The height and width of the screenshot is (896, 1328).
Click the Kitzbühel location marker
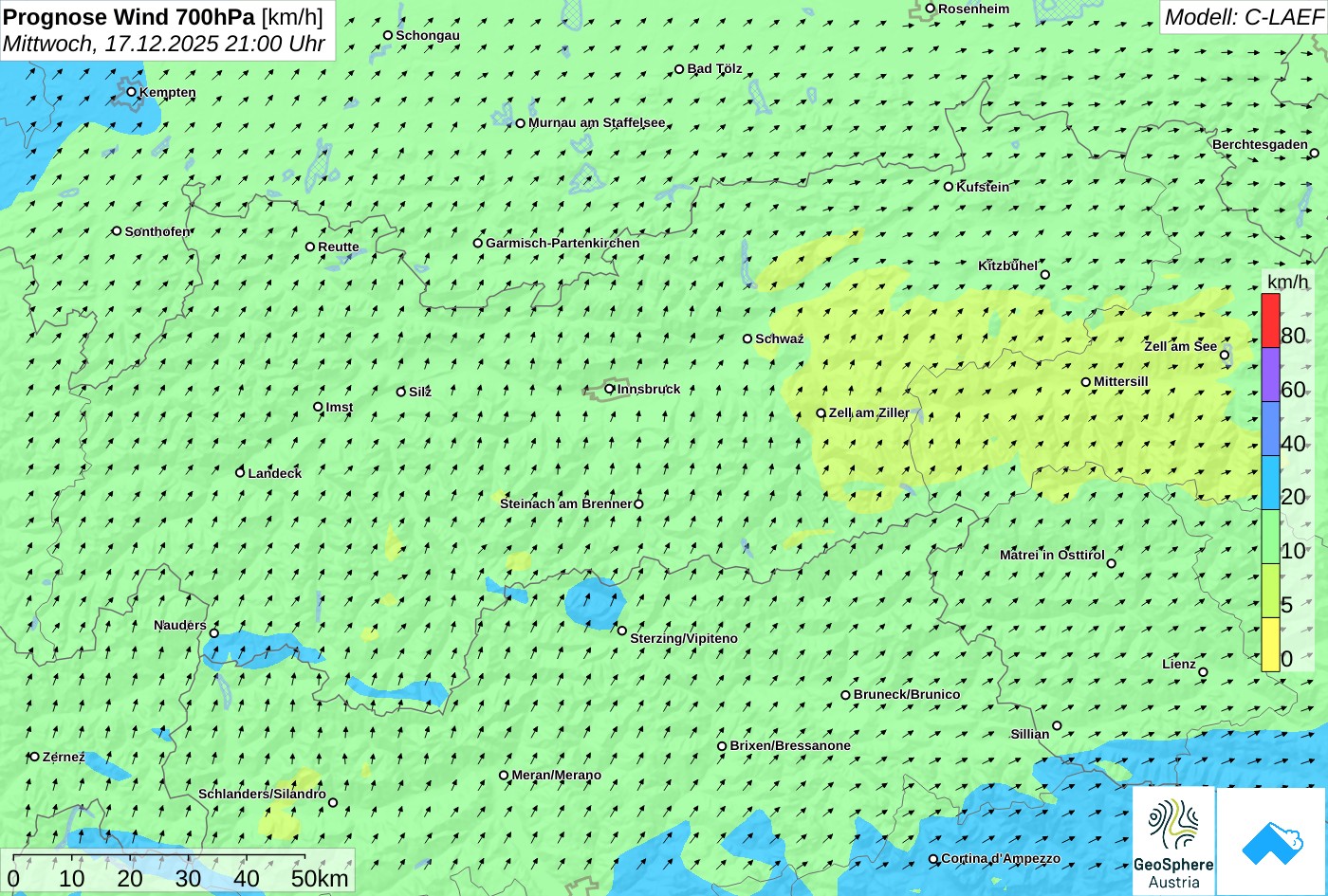1045,275
